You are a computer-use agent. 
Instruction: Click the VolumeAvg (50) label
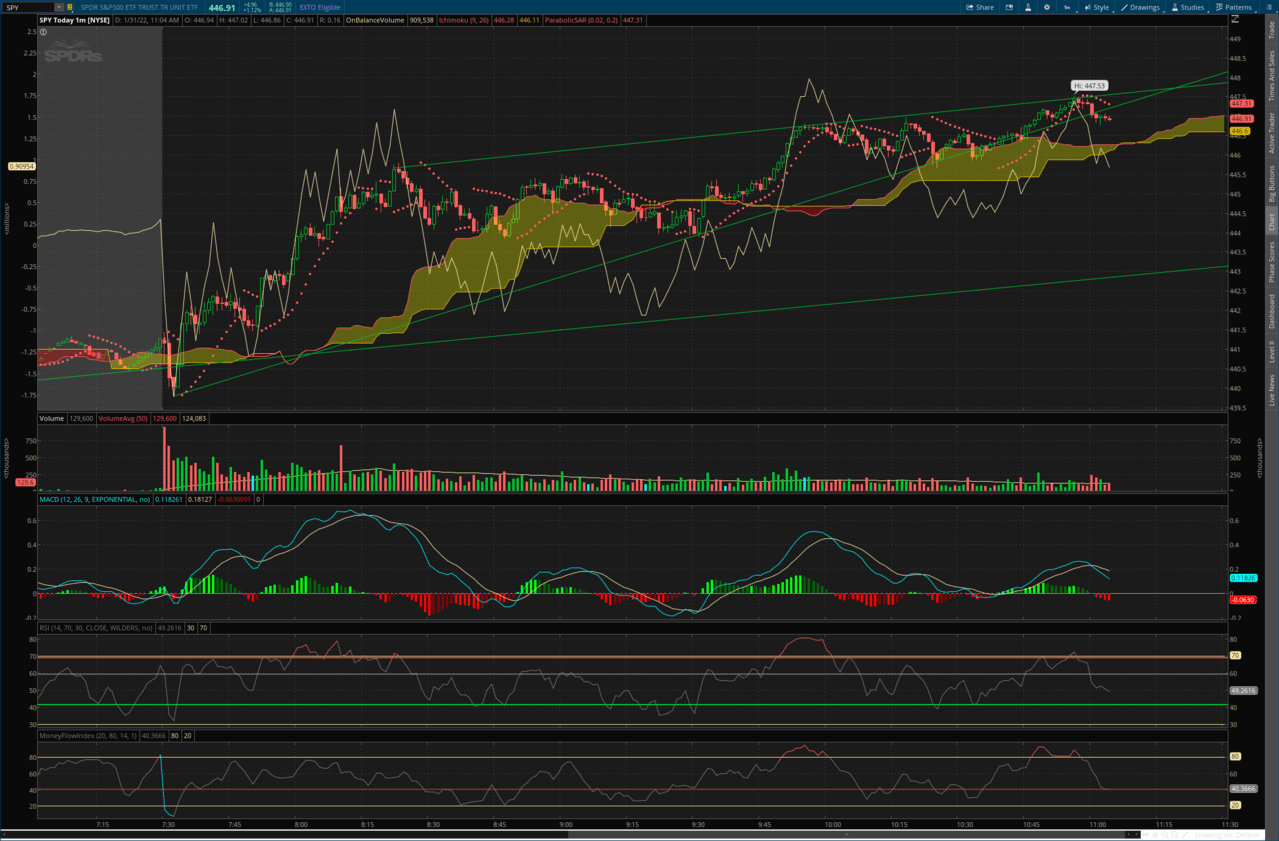[122, 419]
